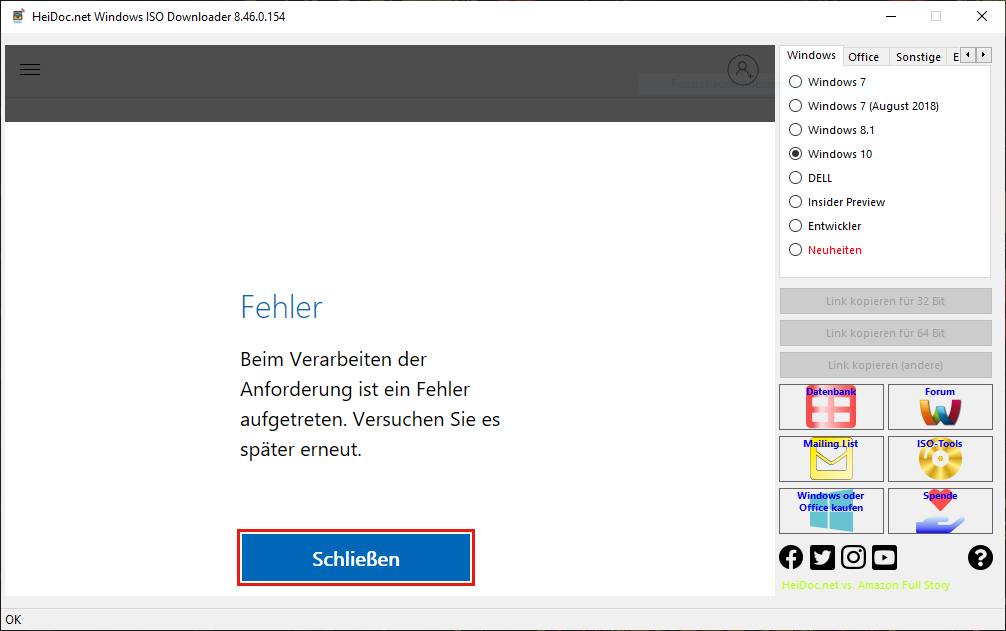Click the OK status bar text
This screenshot has height=631, width=1006.
(13, 619)
